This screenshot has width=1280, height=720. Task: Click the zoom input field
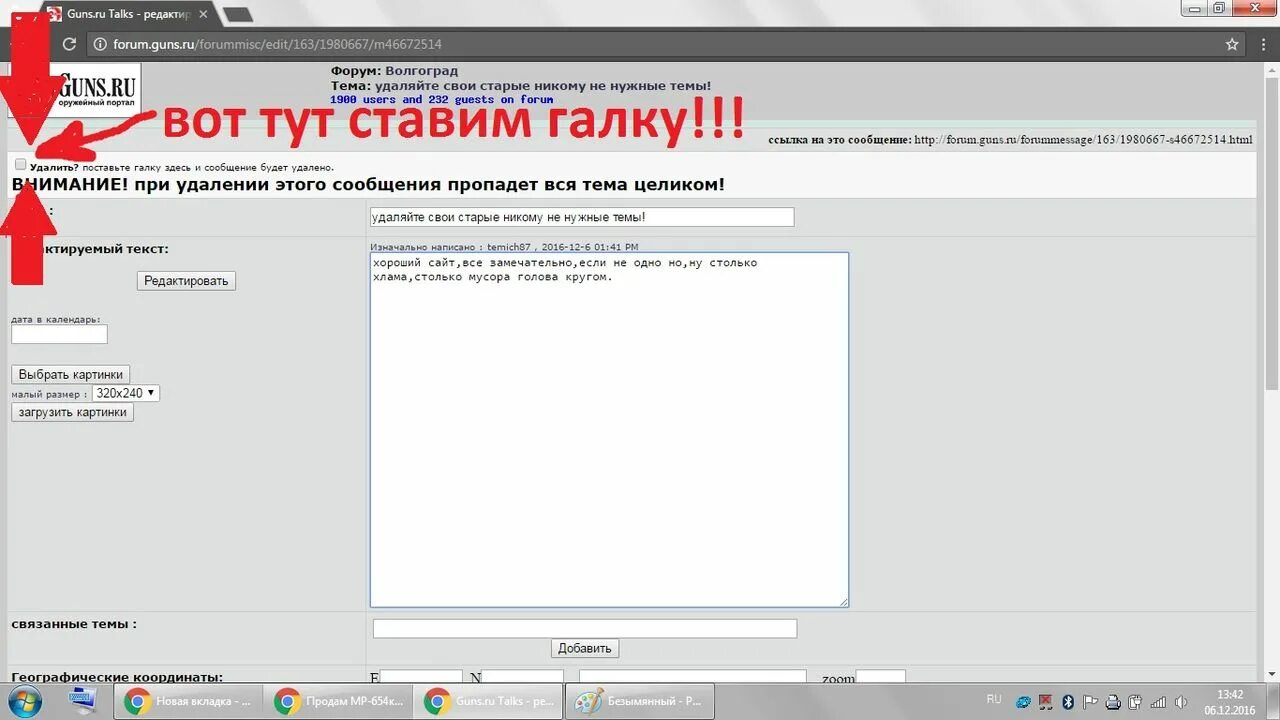[x=881, y=678]
